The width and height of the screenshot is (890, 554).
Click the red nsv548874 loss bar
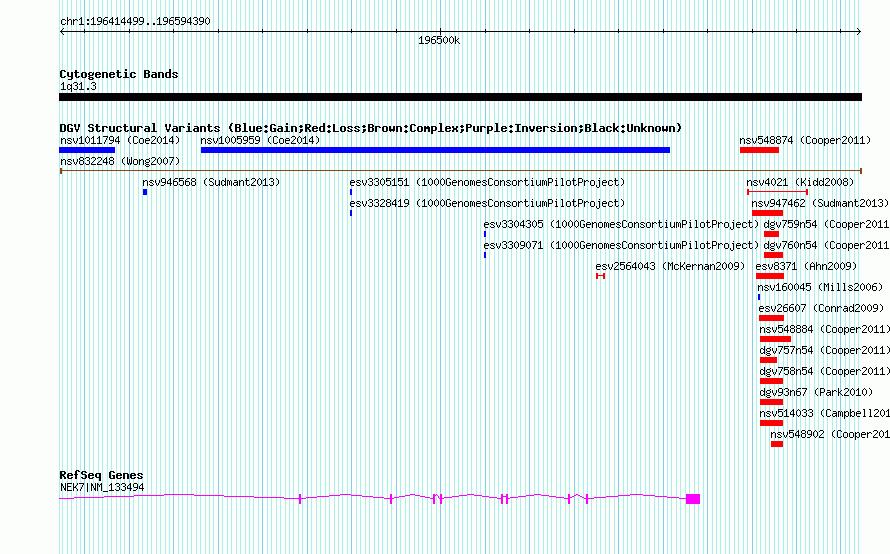[x=759, y=150]
